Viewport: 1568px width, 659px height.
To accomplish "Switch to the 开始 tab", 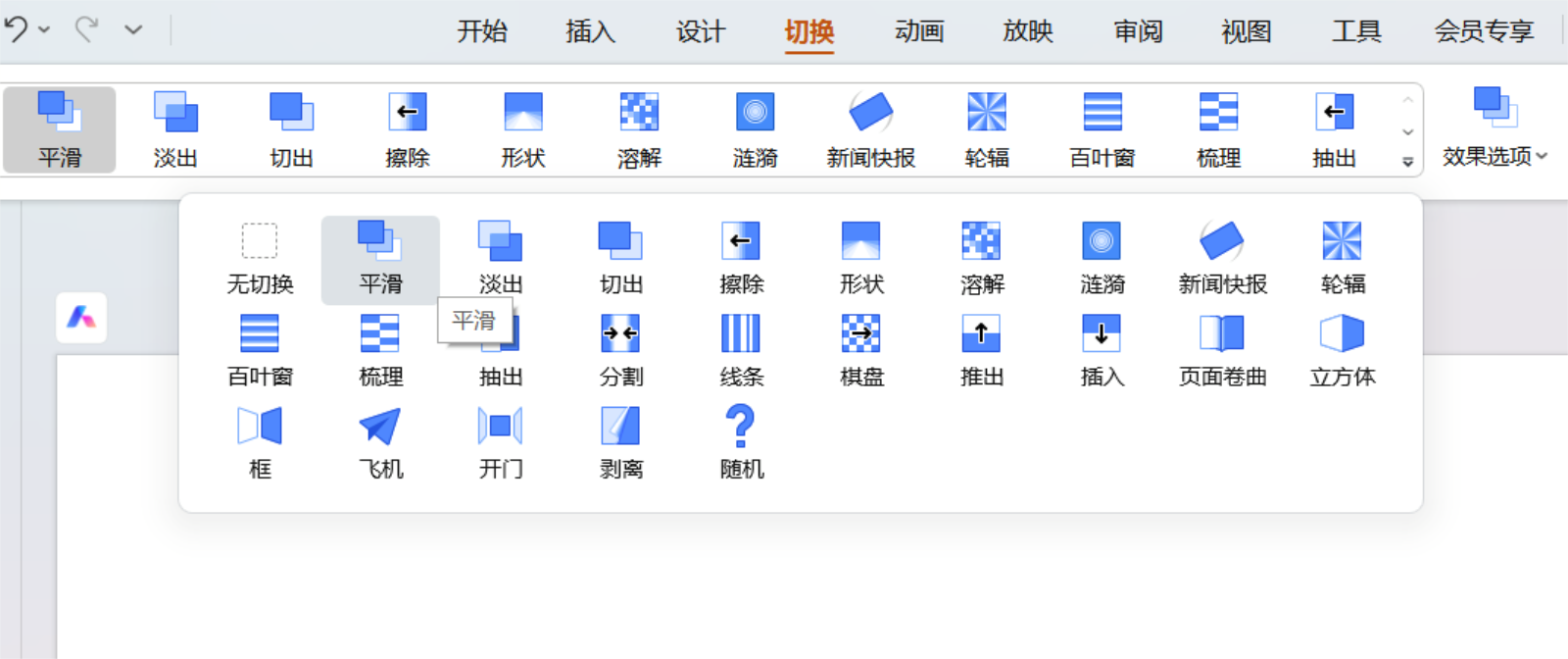I will coord(482,31).
